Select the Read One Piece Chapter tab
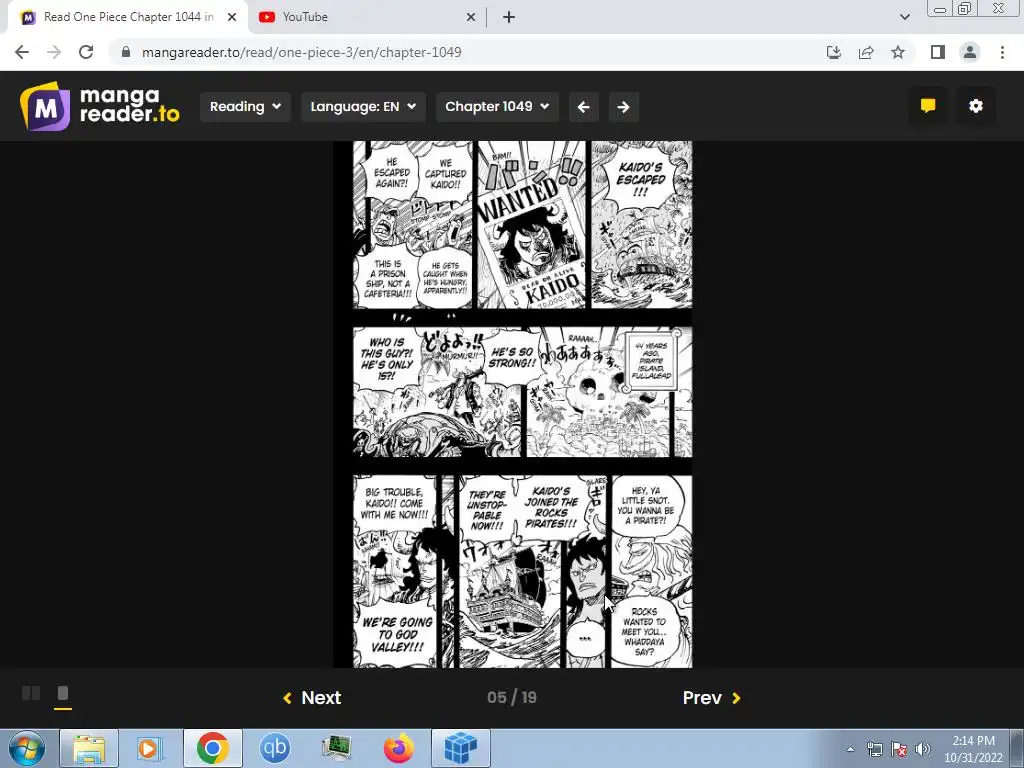This screenshot has width=1024, height=768. pos(128,17)
